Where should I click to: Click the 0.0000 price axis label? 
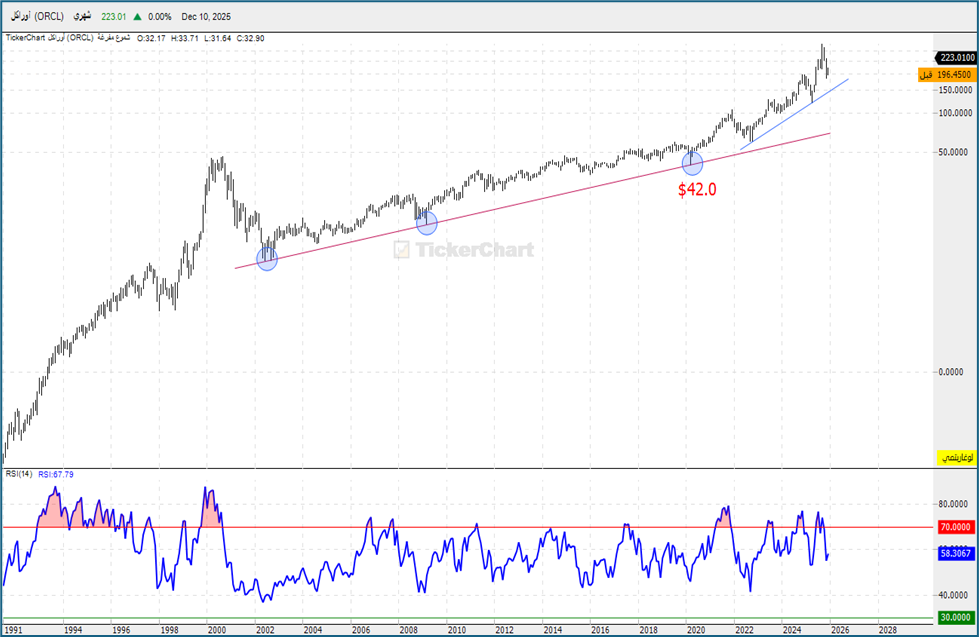pos(952,372)
